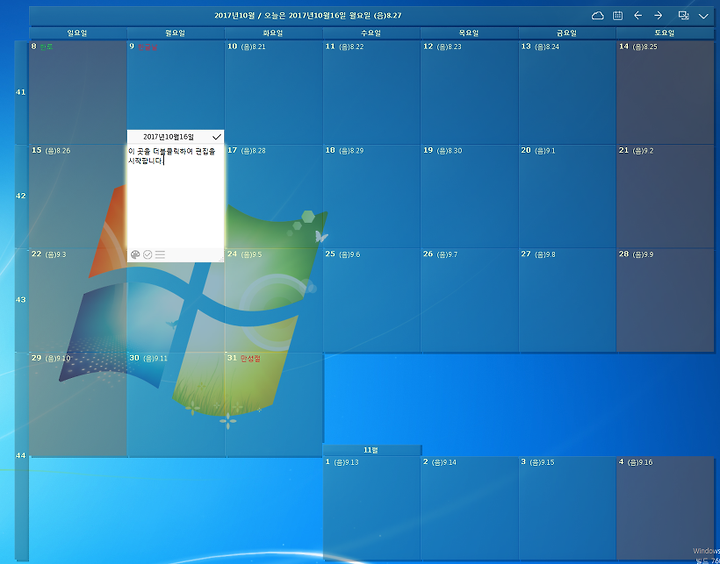The image size is (720, 564).
Task: Select the October 15 day cell
Action: pyautogui.click(x=78, y=197)
